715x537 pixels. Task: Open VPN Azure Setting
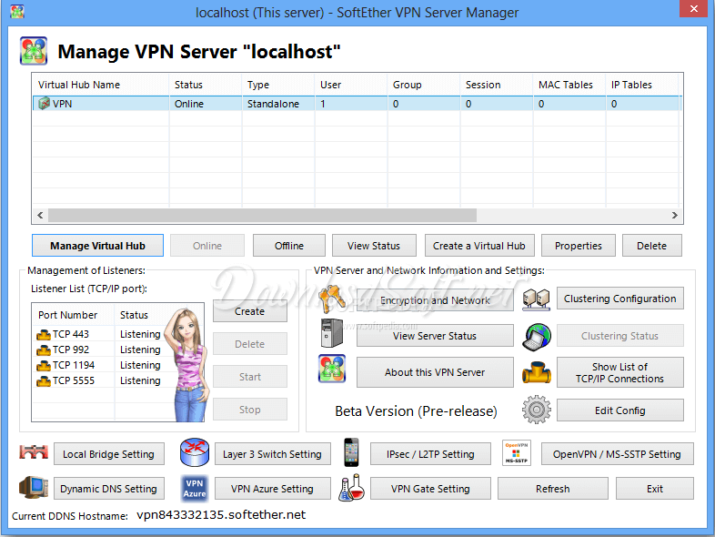pyautogui.click(x=273, y=489)
